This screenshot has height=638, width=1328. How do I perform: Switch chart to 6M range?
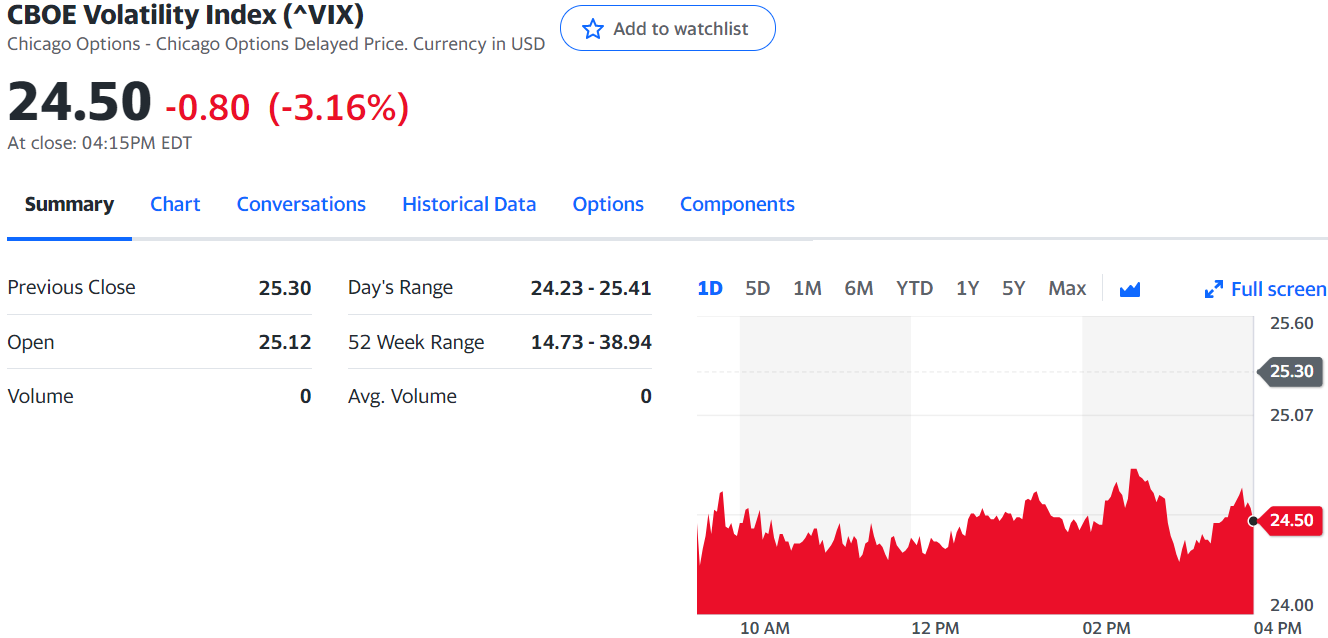click(859, 288)
